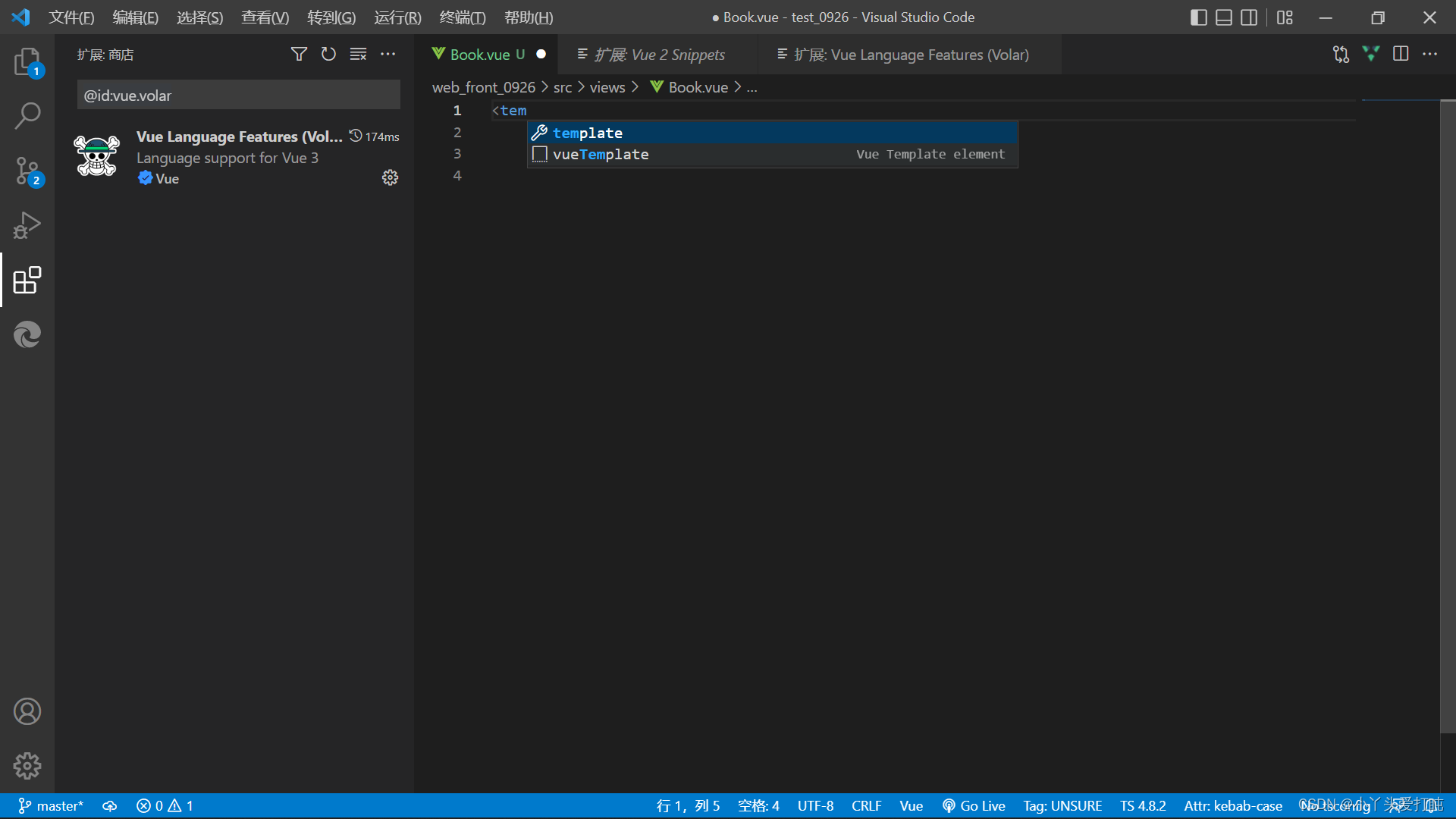Open editor more actions ellipsis
This screenshot has width=1456, height=819.
point(1429,54)
